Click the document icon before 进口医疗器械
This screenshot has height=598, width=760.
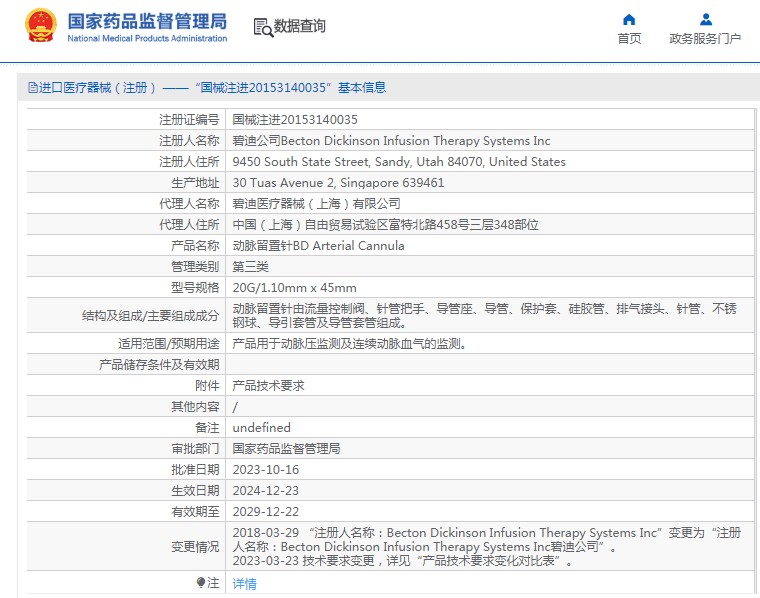(x=32, y=88)
